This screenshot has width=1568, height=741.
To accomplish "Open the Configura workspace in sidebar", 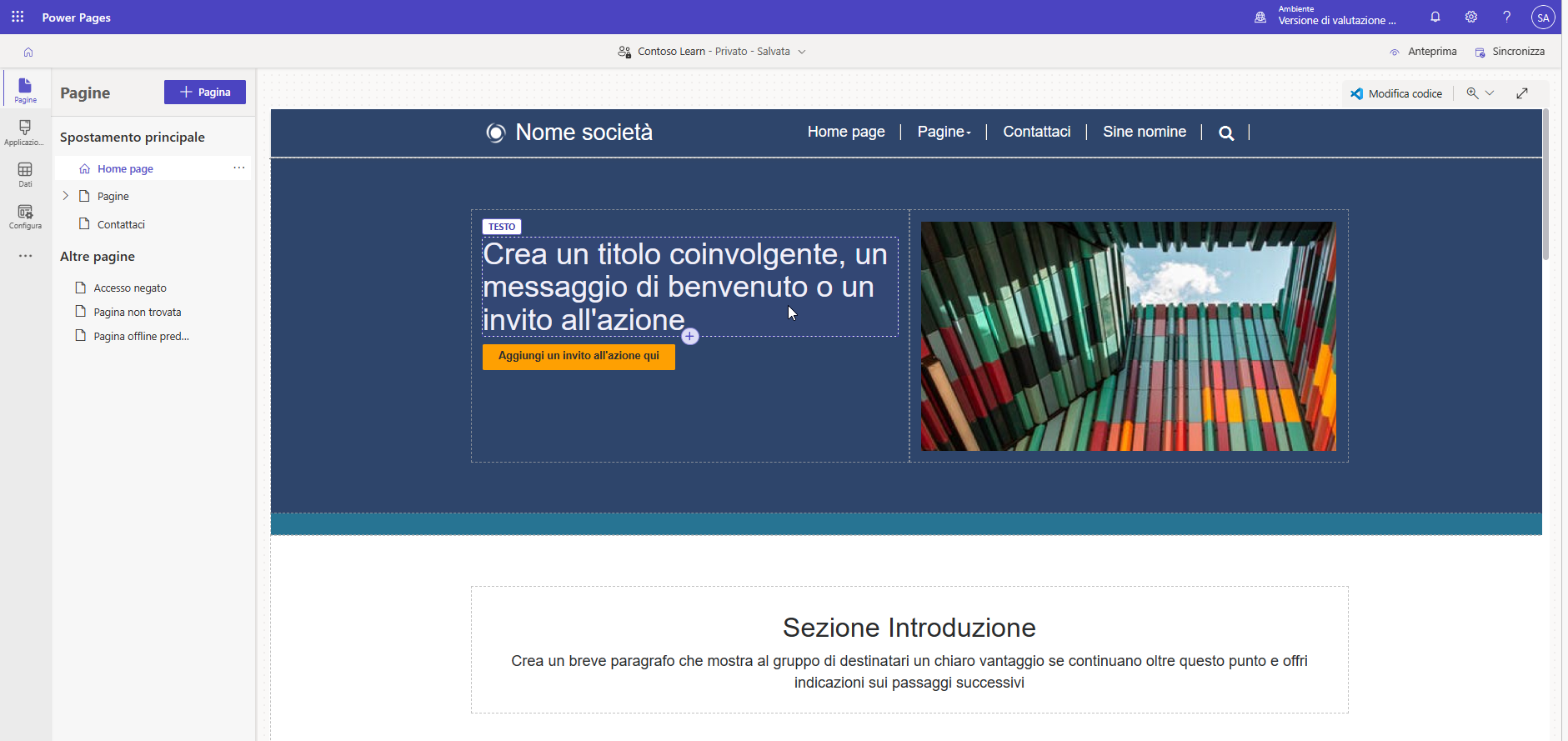I will point(25,217).
